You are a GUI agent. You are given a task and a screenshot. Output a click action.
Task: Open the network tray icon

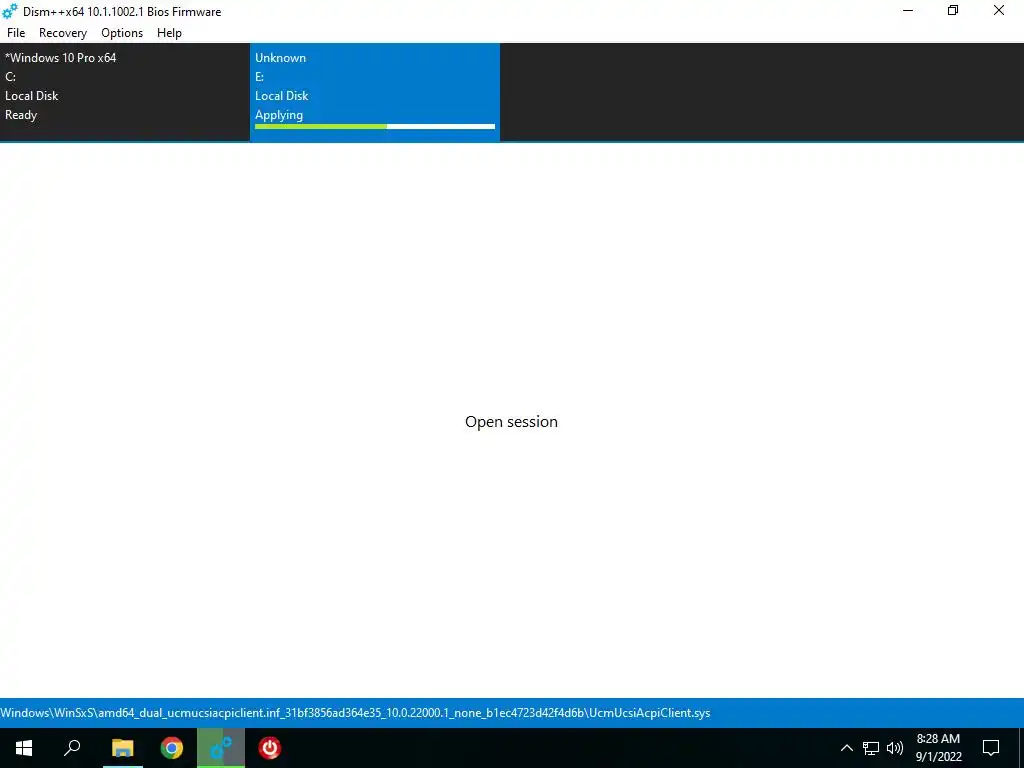[x=871, y=748]
